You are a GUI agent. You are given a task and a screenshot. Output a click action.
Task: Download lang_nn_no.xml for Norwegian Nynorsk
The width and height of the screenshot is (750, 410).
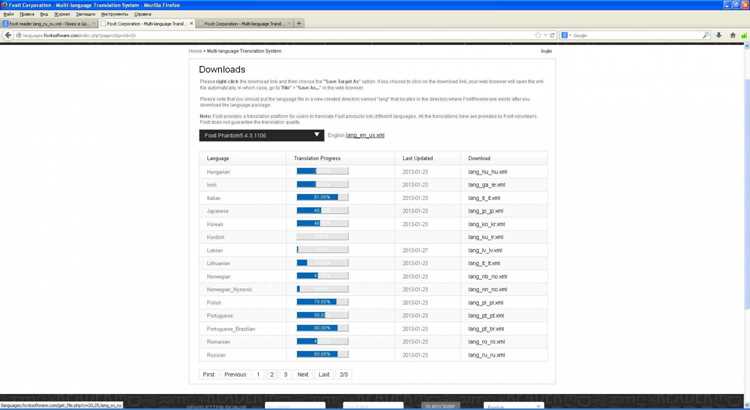click(x=487, y=289)
